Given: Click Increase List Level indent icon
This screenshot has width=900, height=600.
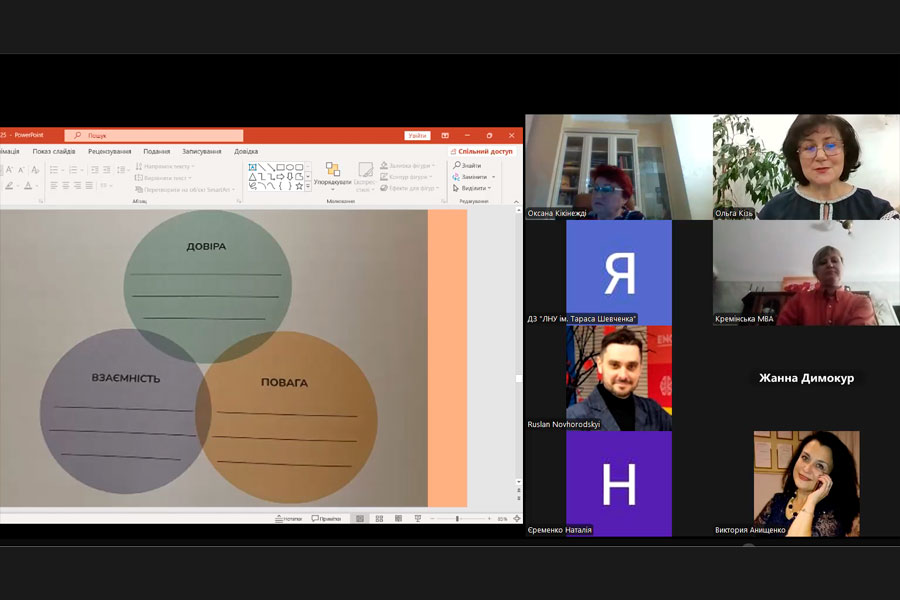Looking at the screenshot, I should 107,170.
